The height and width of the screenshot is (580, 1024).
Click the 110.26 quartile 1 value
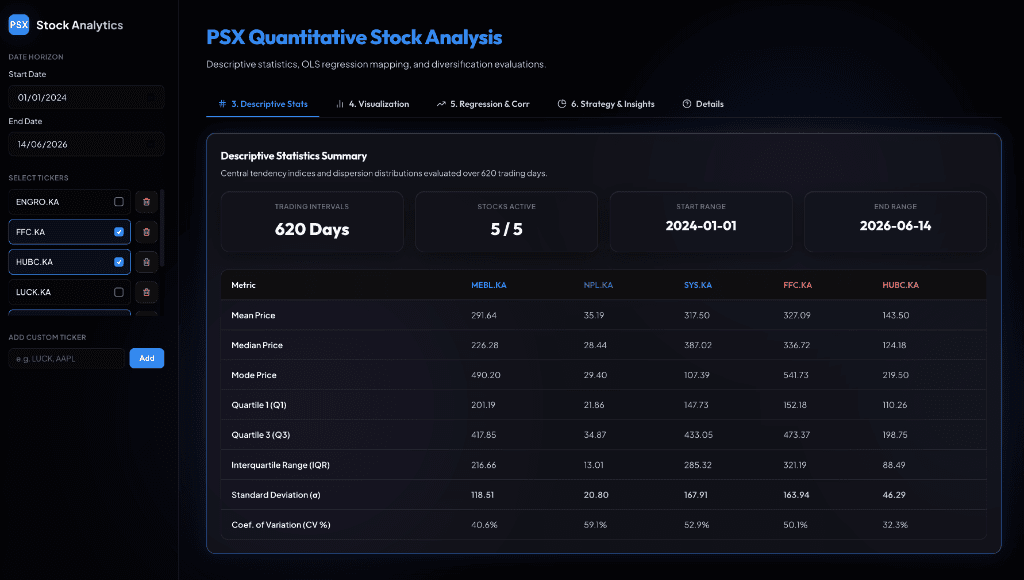(895, 405)
